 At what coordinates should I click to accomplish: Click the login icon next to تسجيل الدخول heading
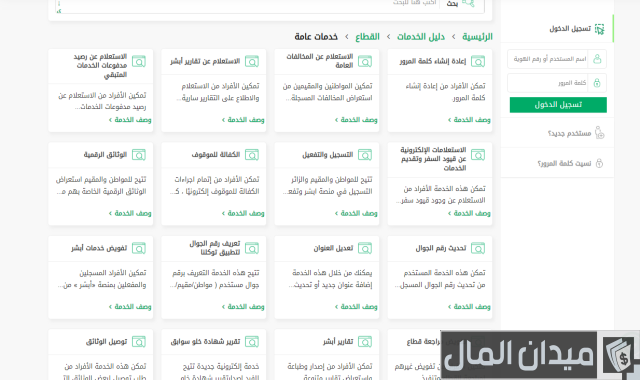click(599, 29)
